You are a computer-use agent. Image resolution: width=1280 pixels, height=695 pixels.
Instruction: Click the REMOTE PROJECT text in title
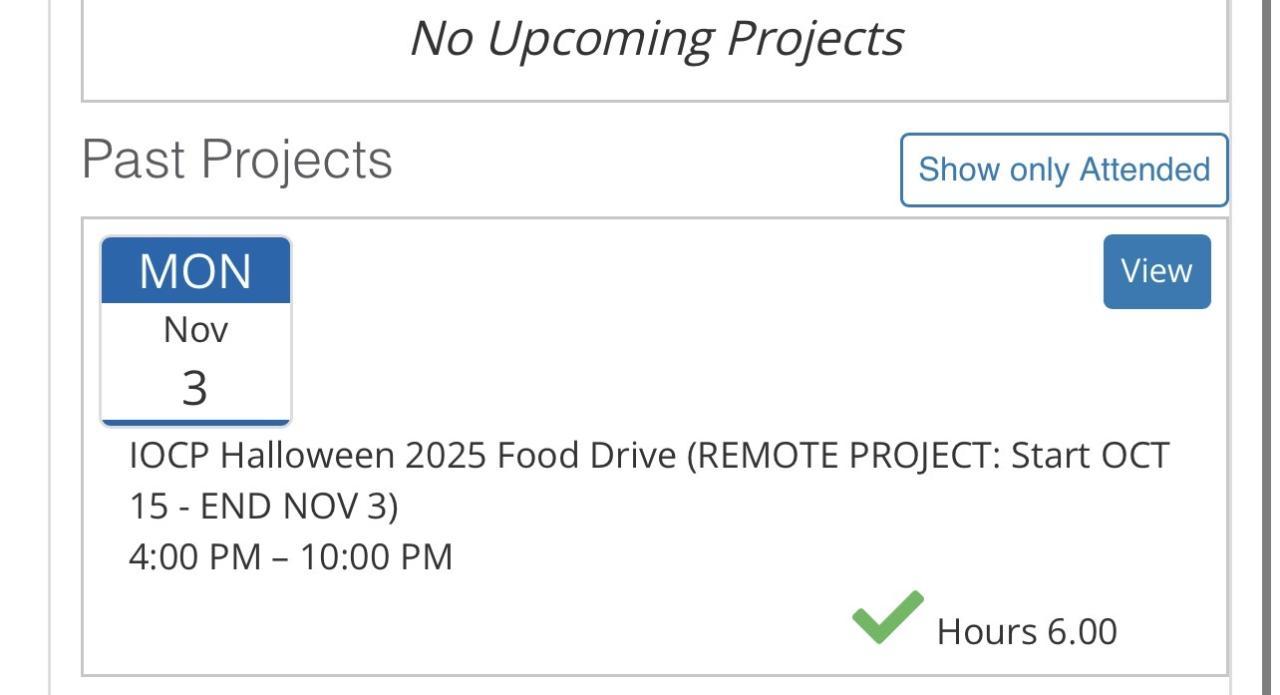point(846,456)
